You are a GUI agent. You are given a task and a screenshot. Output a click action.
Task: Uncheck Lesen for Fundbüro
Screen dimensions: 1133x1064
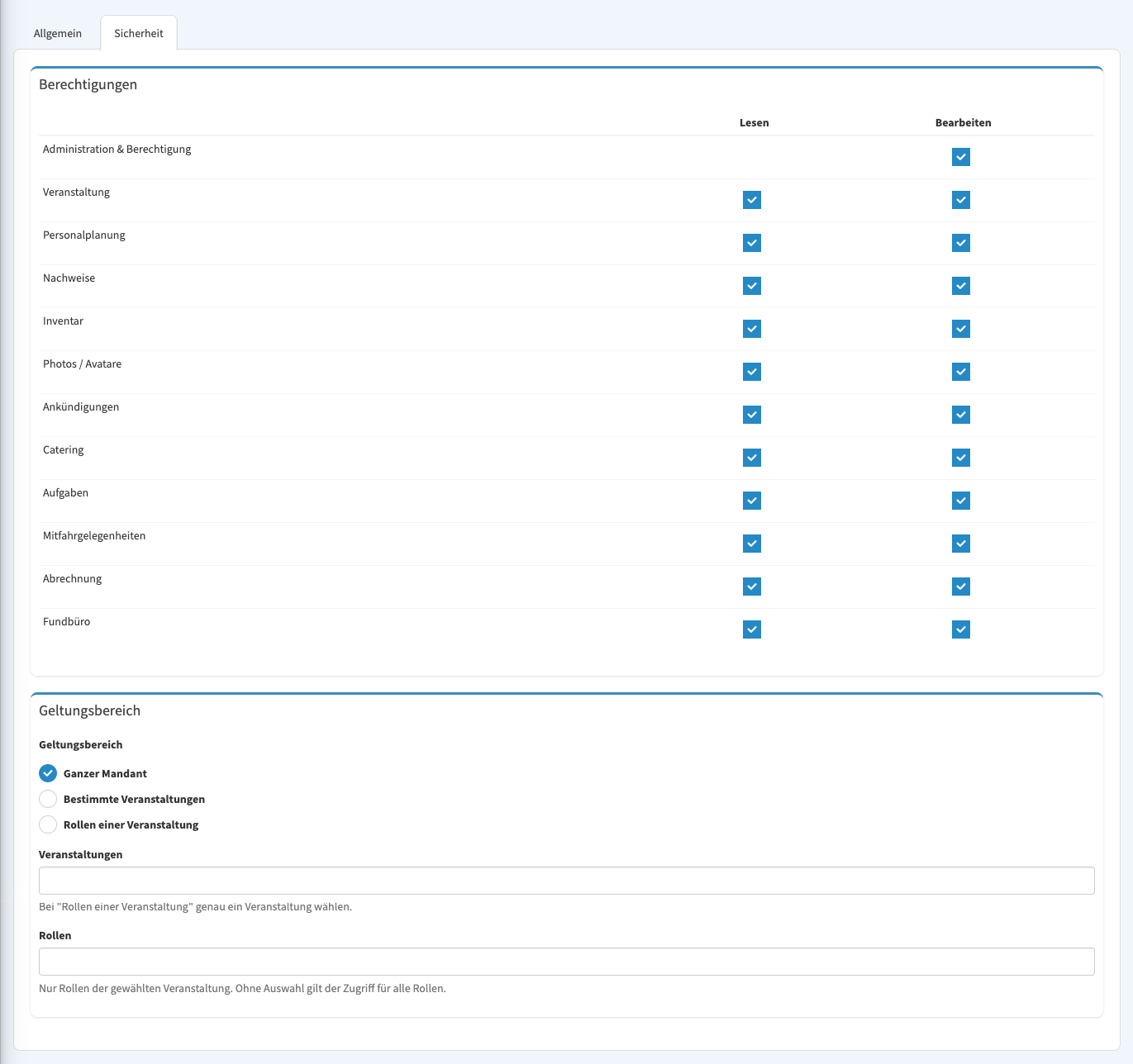pos(752,629)
